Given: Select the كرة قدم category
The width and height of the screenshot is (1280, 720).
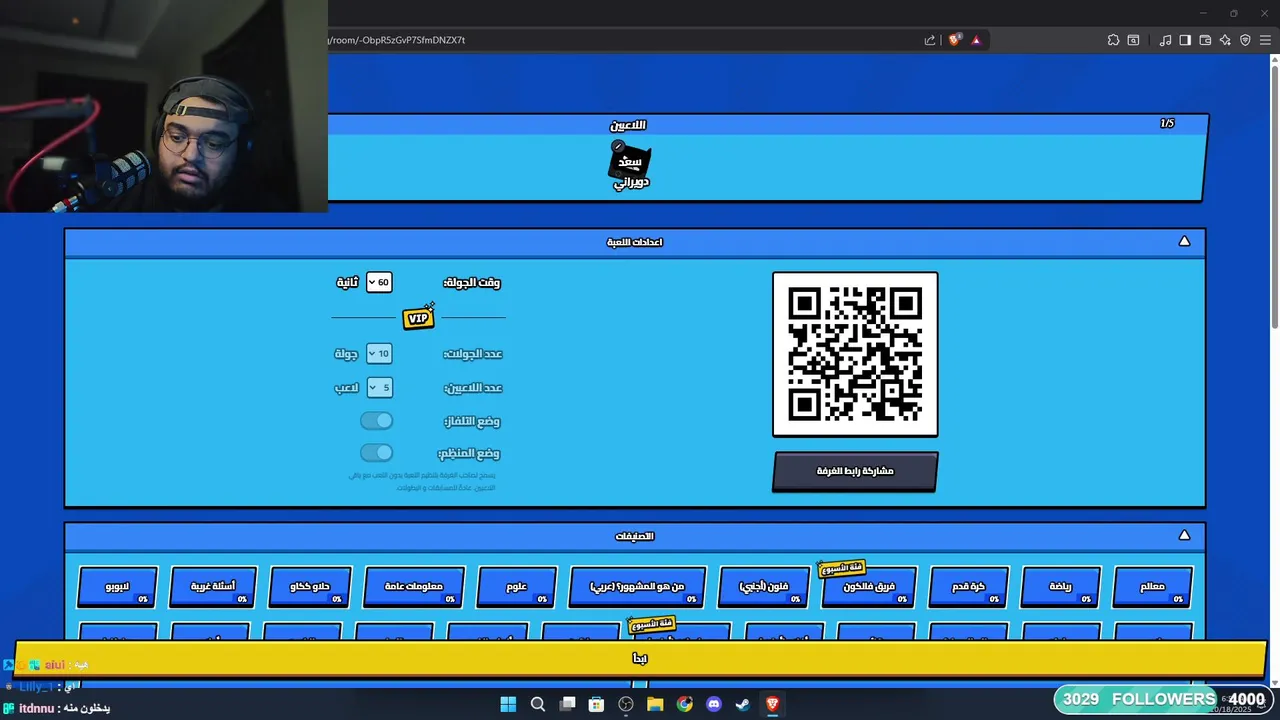Looking at the screenshot, I should coord(969,587).
